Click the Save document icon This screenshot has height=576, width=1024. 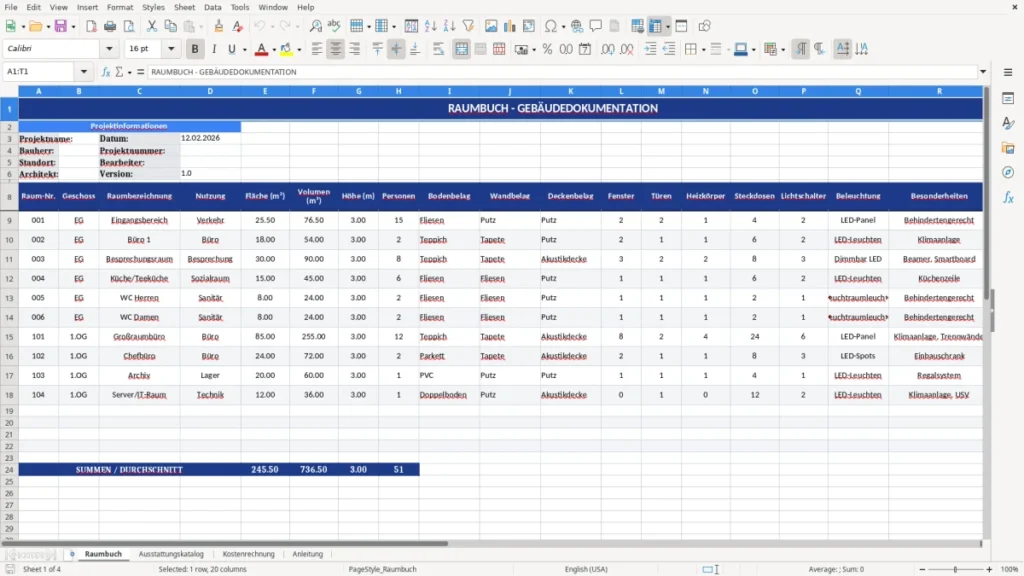pyautogui.click(x=61, y=26)
